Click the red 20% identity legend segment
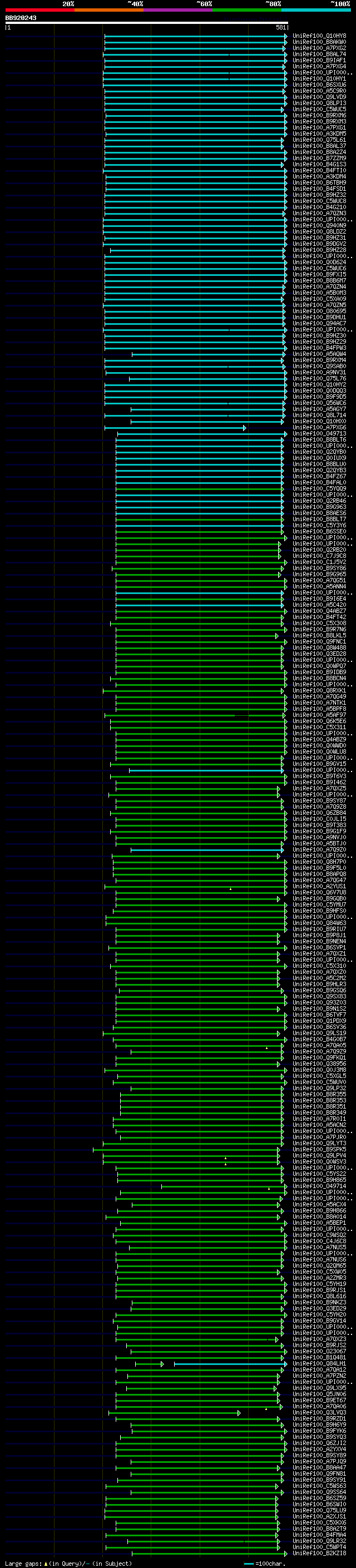This screenshot has width=356, height=1568. 39,10
